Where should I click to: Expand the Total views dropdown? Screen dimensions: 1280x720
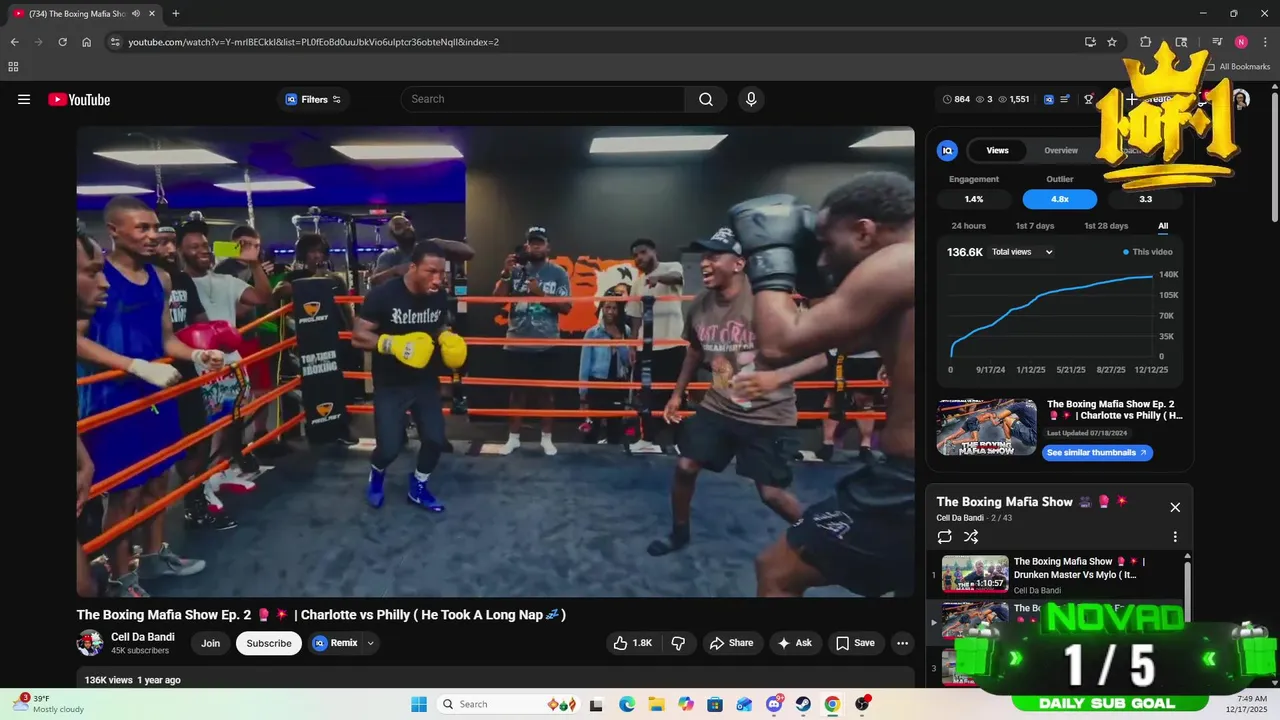(x=1022, y=252)
